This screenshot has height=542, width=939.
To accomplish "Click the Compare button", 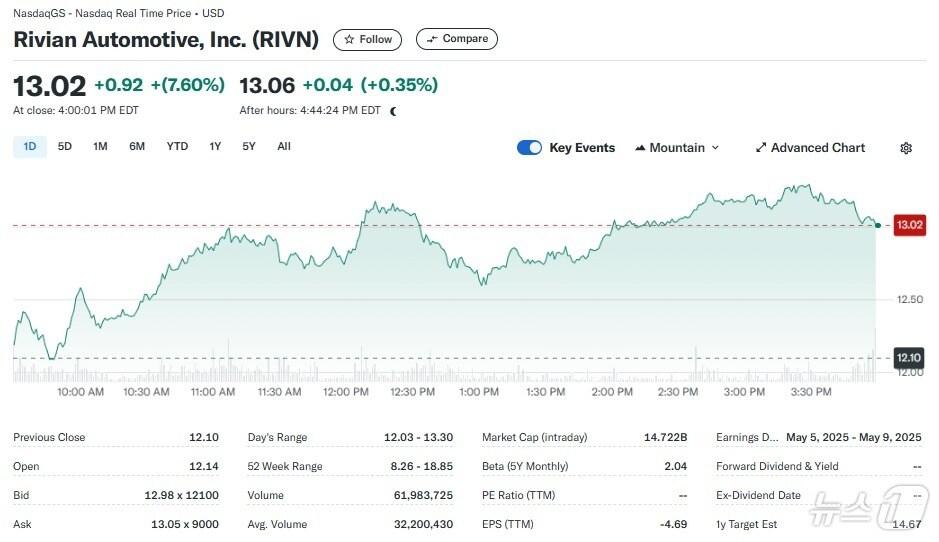I will (457, 39).
